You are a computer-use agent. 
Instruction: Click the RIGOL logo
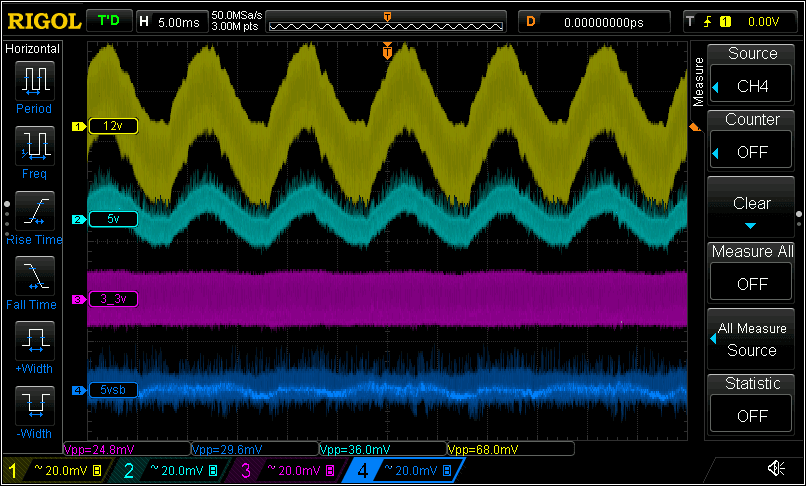(x=44, y=21)
